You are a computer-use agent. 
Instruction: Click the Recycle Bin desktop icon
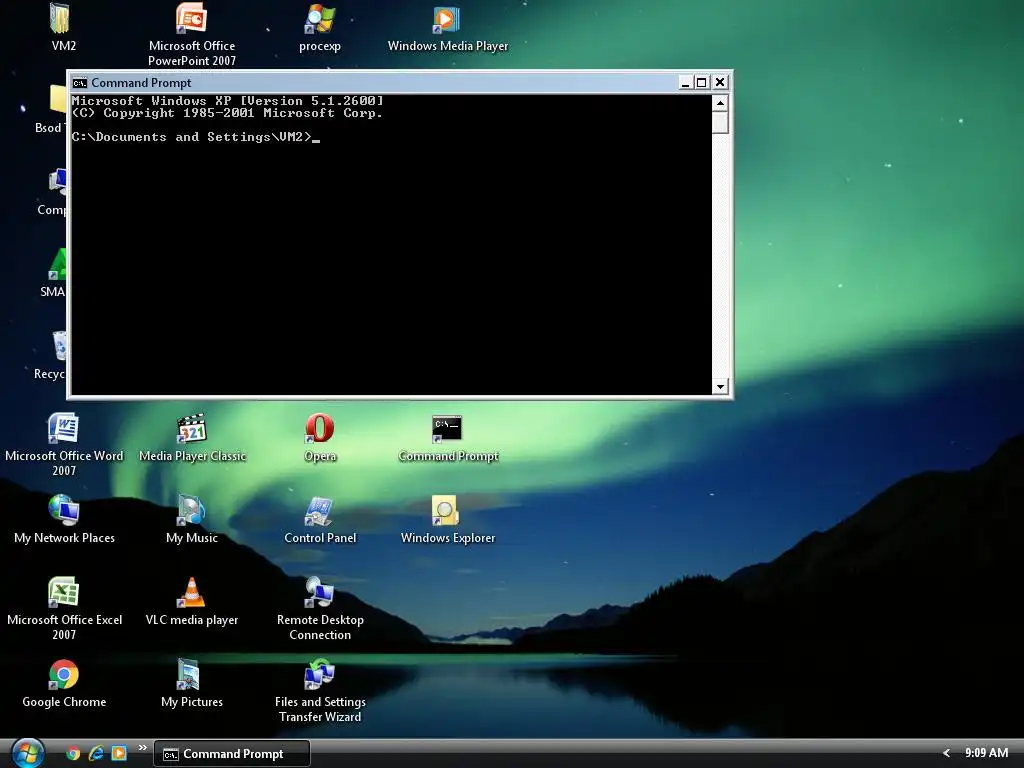point(59,346)
